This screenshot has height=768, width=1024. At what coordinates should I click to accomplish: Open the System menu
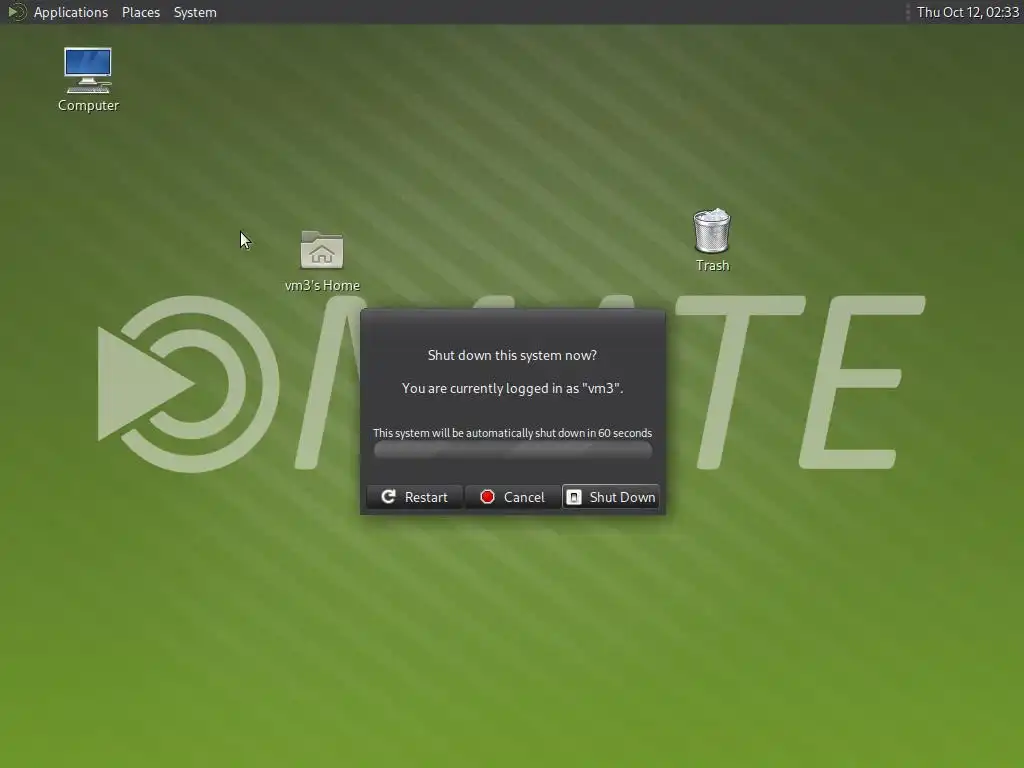pyautogui.click(x=195, y=12)
